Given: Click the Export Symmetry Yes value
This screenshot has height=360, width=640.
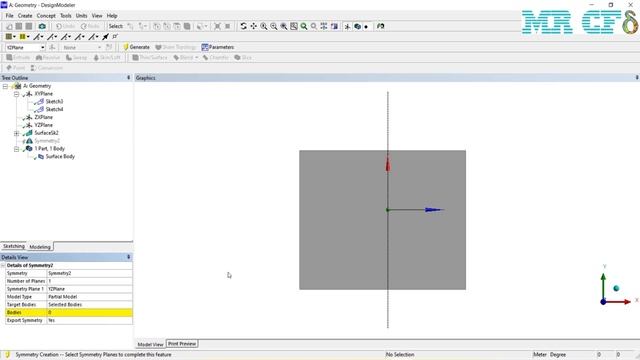Looking at the screenshot, I should coord(89,320).
